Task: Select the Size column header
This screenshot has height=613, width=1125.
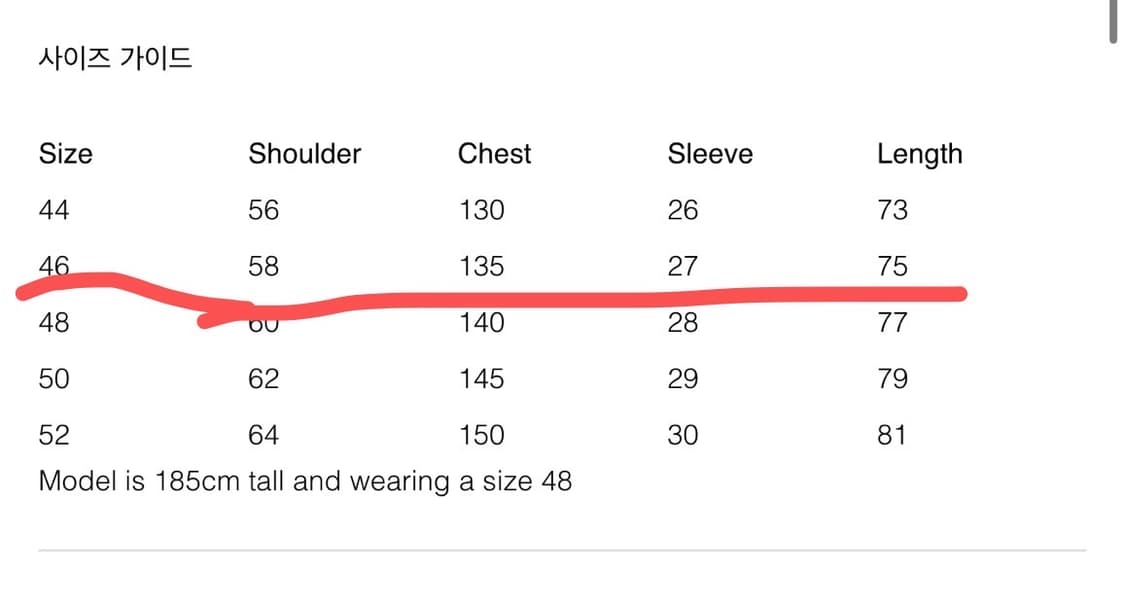Action: click(x=65, y=154)
